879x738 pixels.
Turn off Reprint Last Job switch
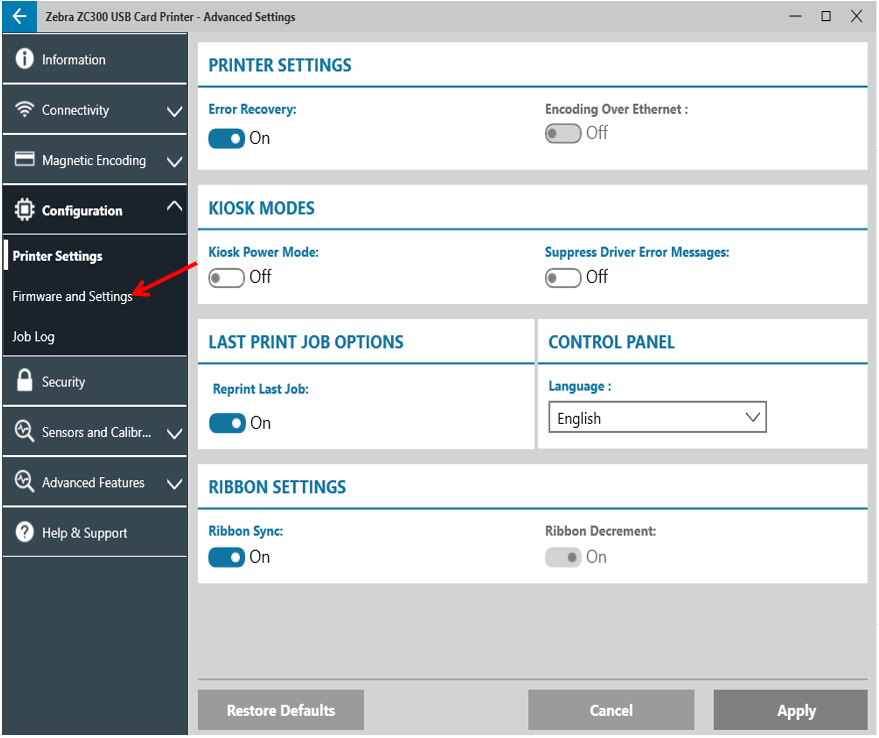(227, 423)
